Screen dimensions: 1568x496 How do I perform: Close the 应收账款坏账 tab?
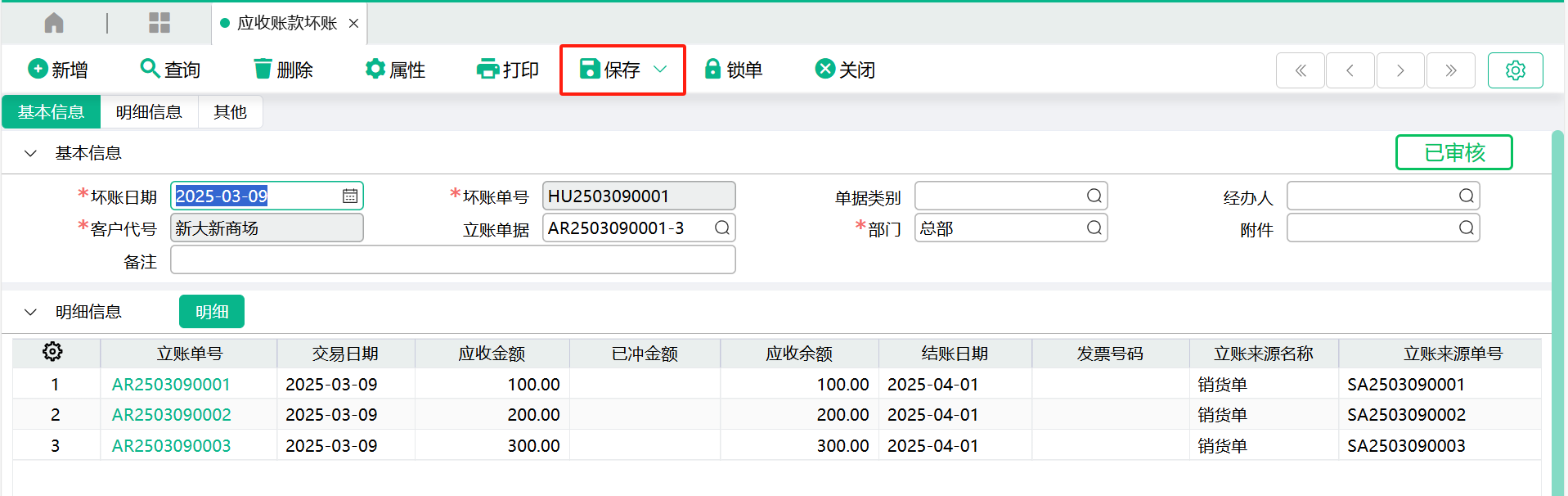pyautogui.click(x=353, y=24)
